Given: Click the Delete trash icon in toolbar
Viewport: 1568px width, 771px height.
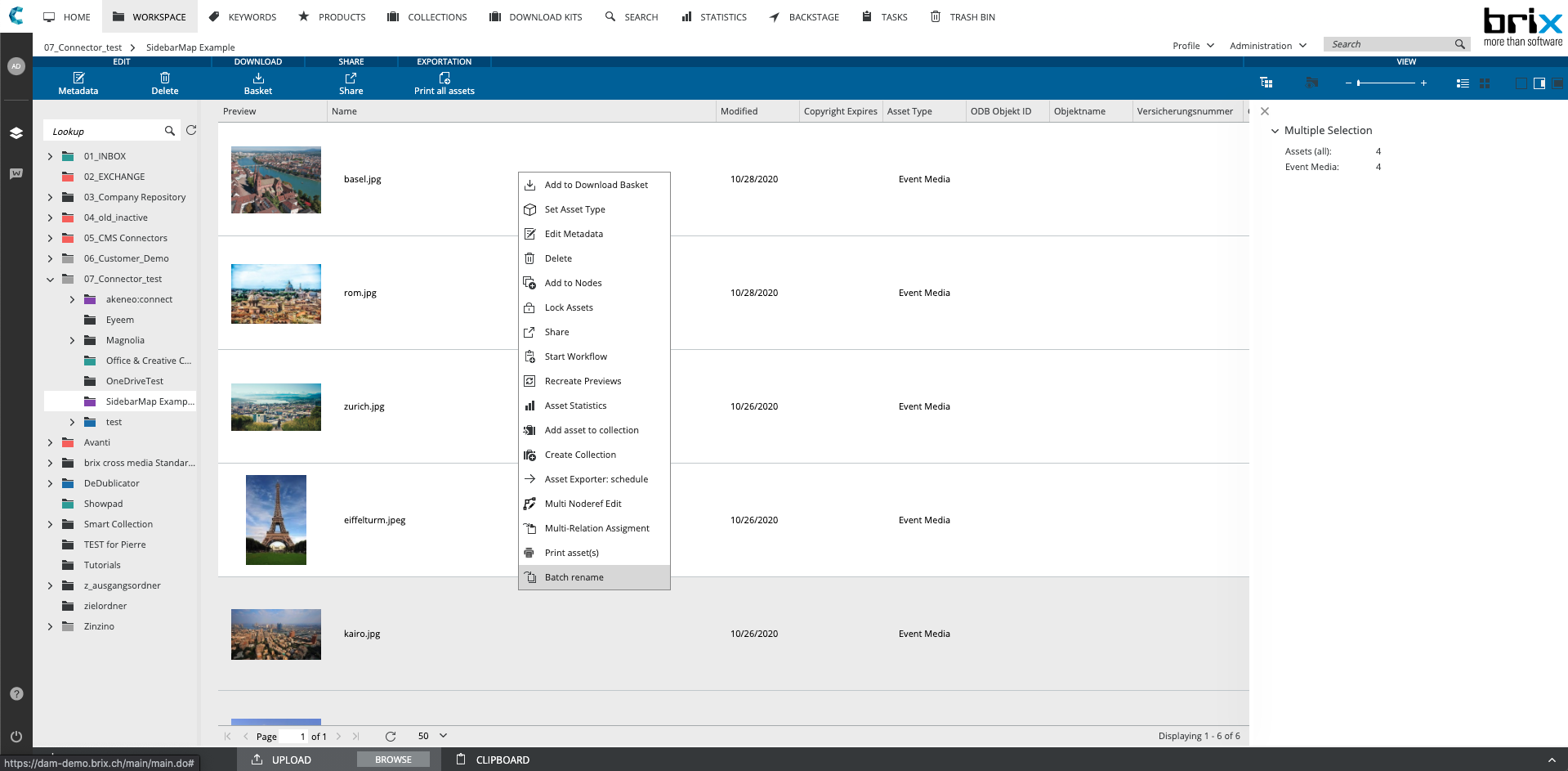Looking at the screenshot, I should point(165,83).
